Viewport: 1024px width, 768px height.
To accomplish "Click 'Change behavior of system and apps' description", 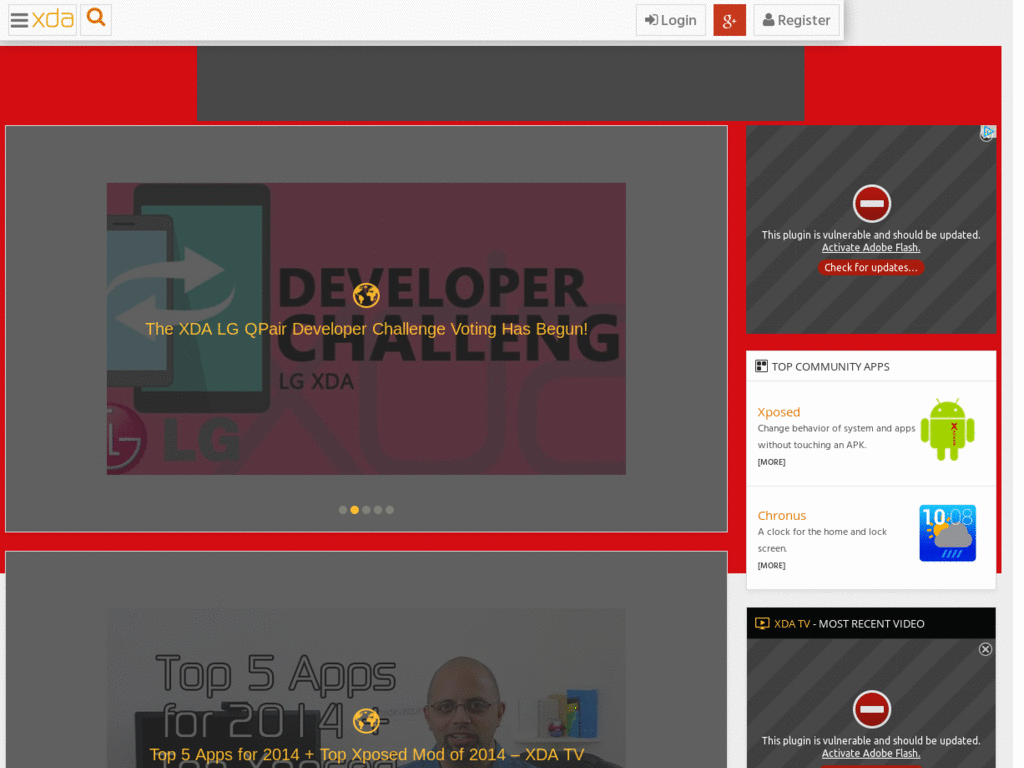I will [x=837, y=436].
